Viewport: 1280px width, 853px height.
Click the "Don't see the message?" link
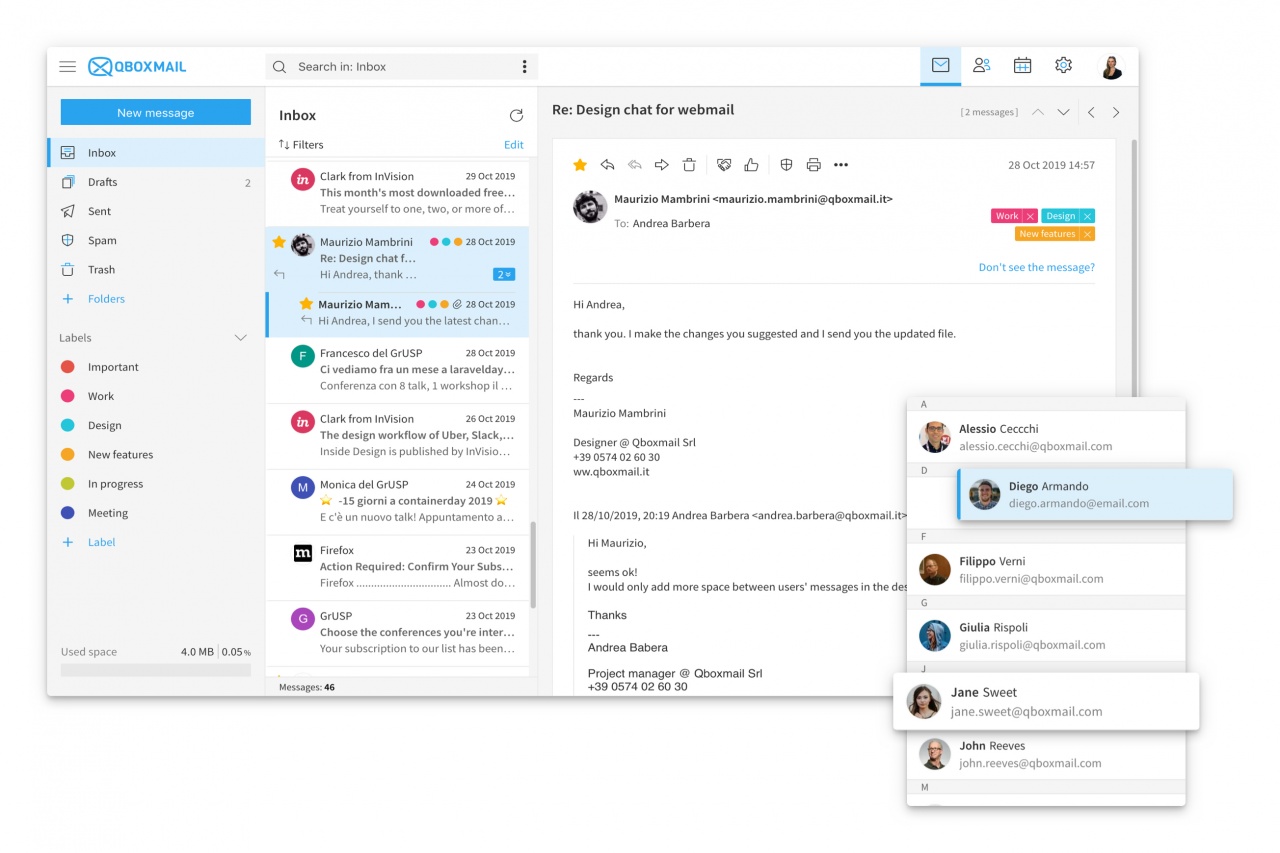click(1036, 267)
